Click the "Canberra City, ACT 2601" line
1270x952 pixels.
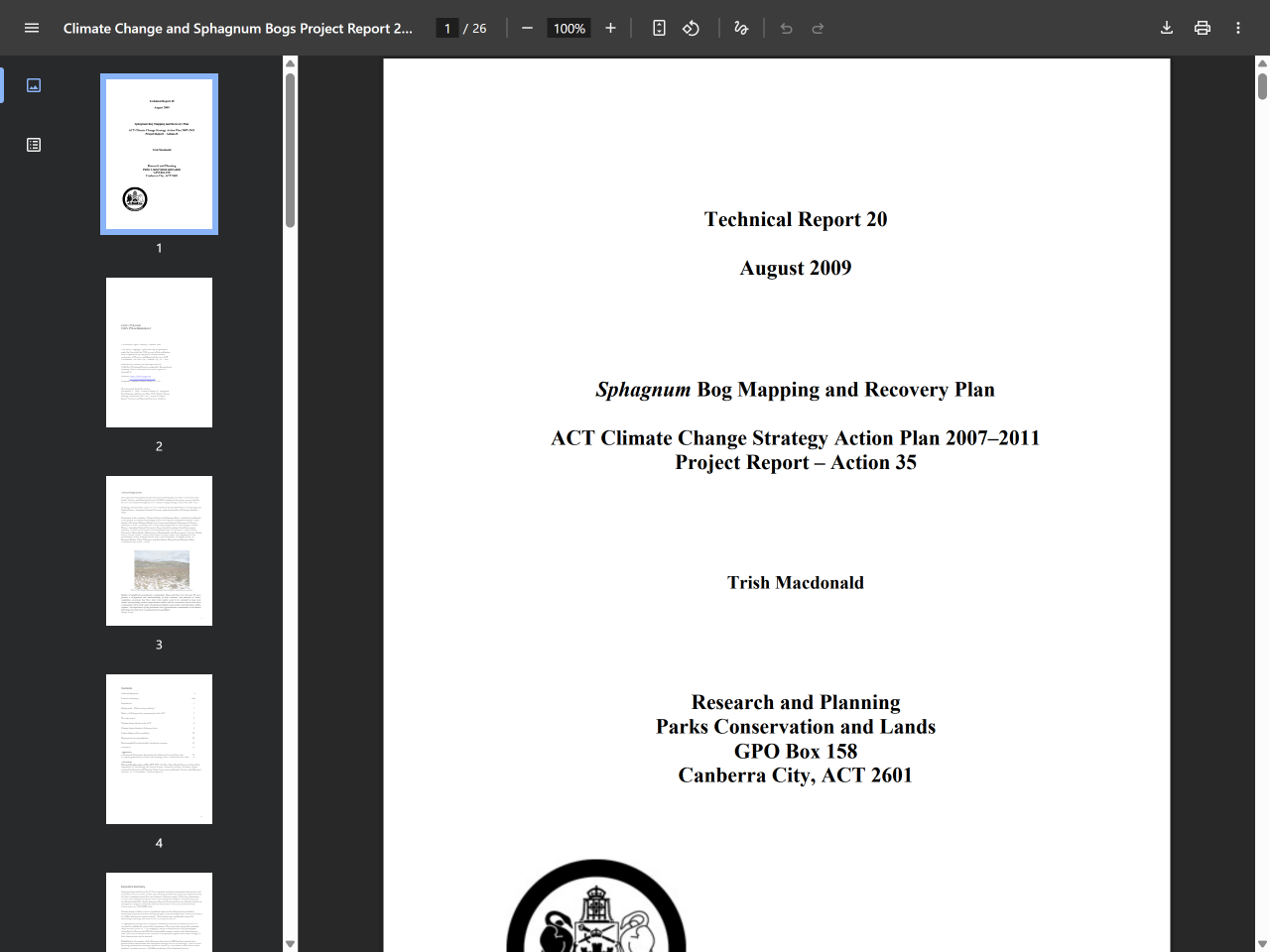(796, 775)
